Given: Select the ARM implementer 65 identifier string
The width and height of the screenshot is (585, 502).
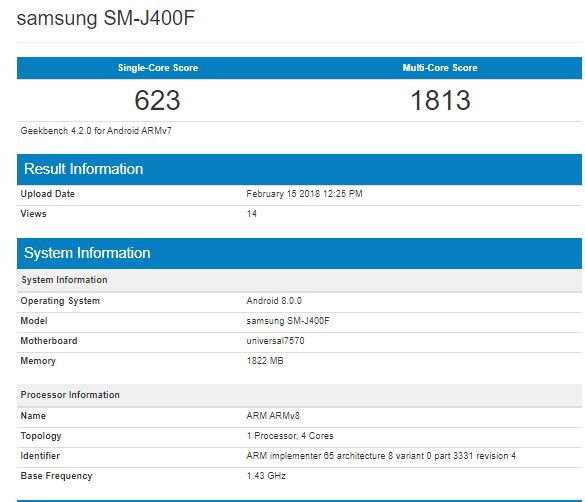Looking at the screenshot, I should 381,456.
